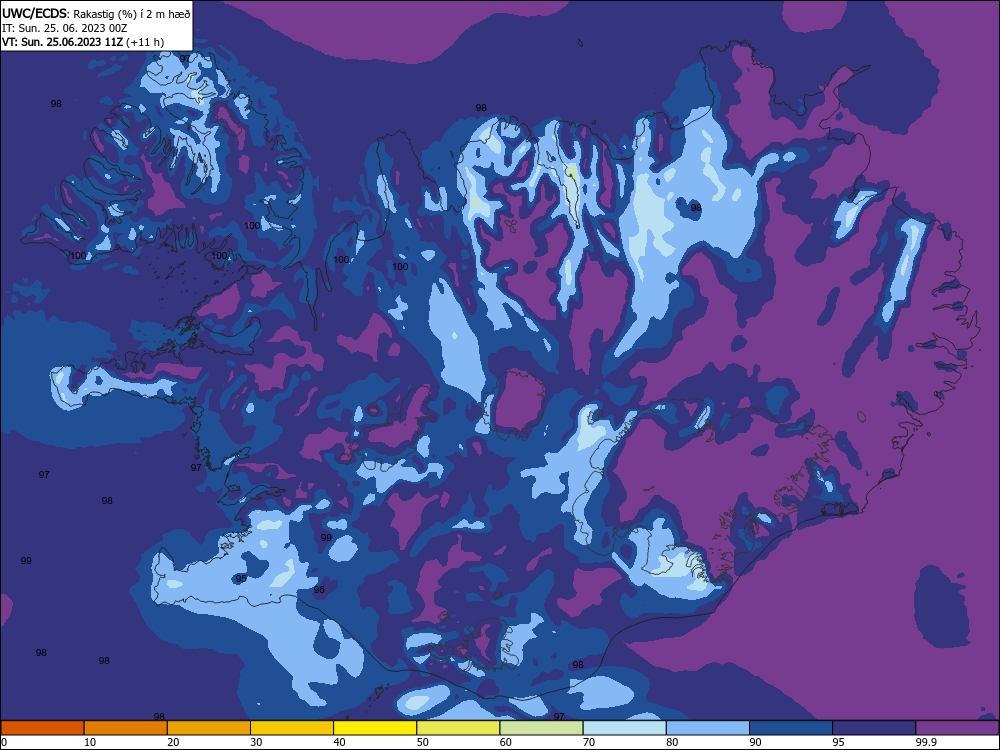Click the light blue 80–90 legend segment

point(708,728)
